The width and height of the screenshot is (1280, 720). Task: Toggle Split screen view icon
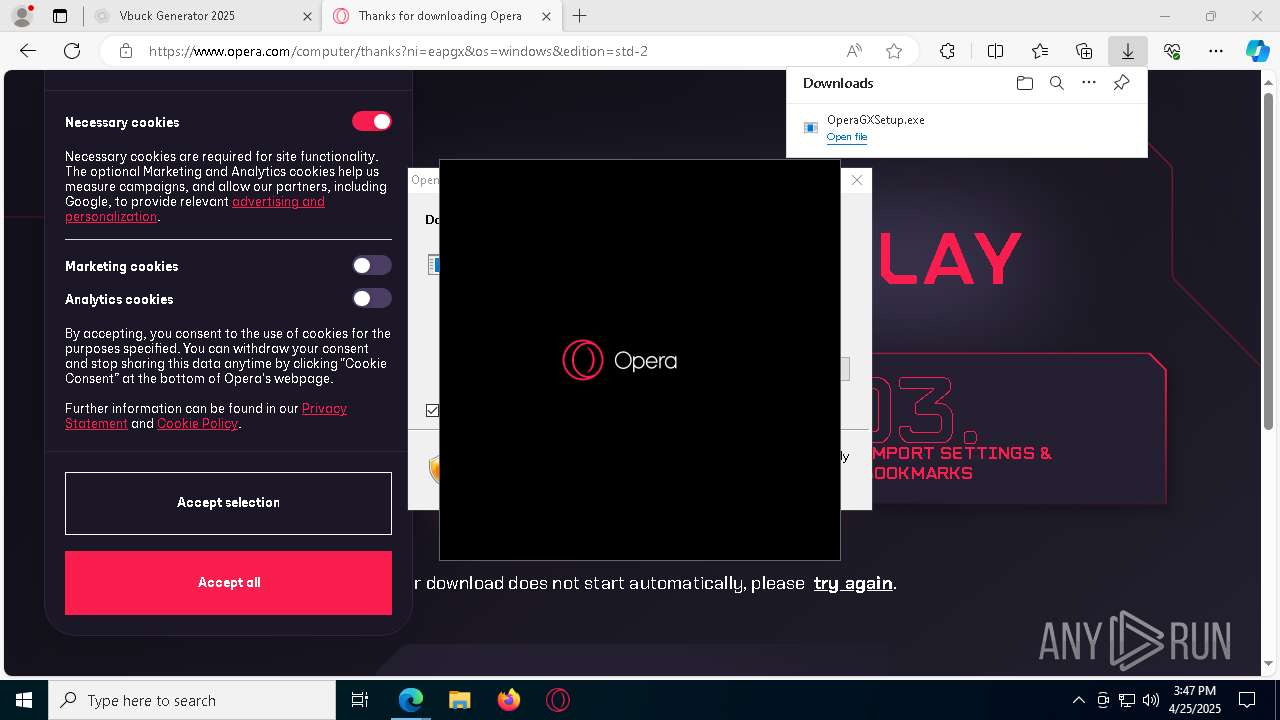995,51
